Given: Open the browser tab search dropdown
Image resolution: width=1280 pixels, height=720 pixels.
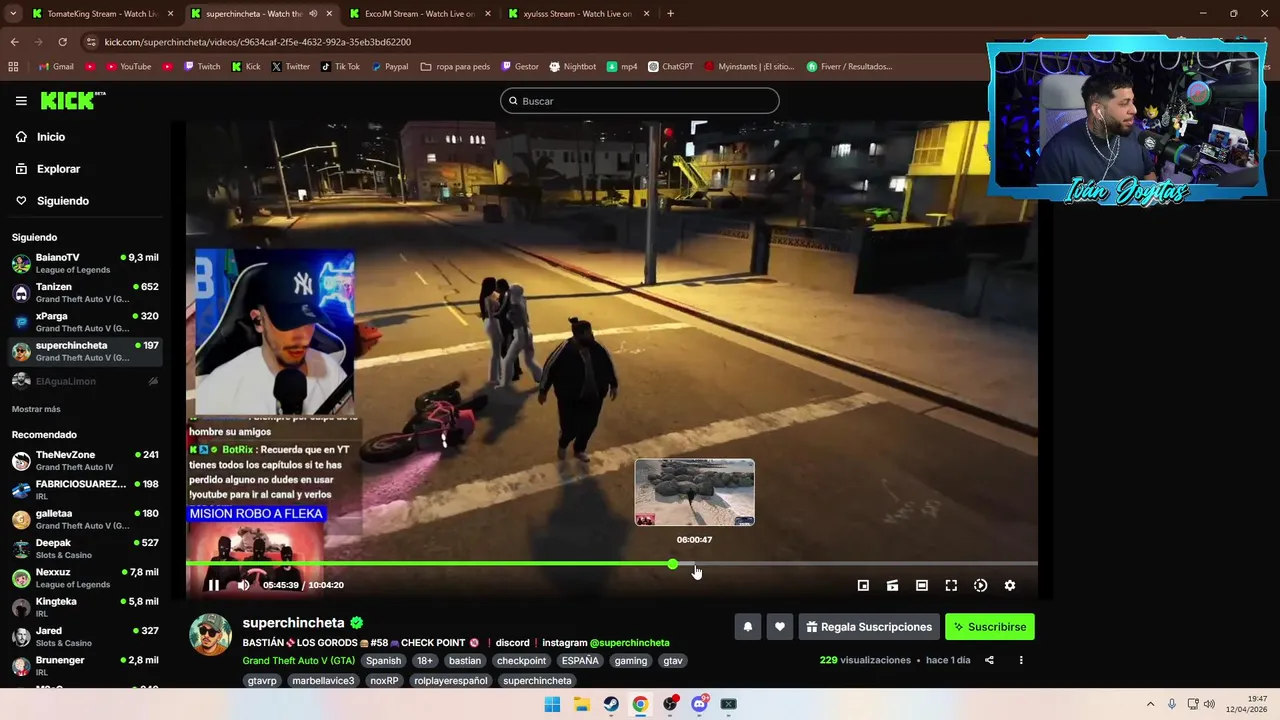Looking at the screenshot, I should 13,14.
